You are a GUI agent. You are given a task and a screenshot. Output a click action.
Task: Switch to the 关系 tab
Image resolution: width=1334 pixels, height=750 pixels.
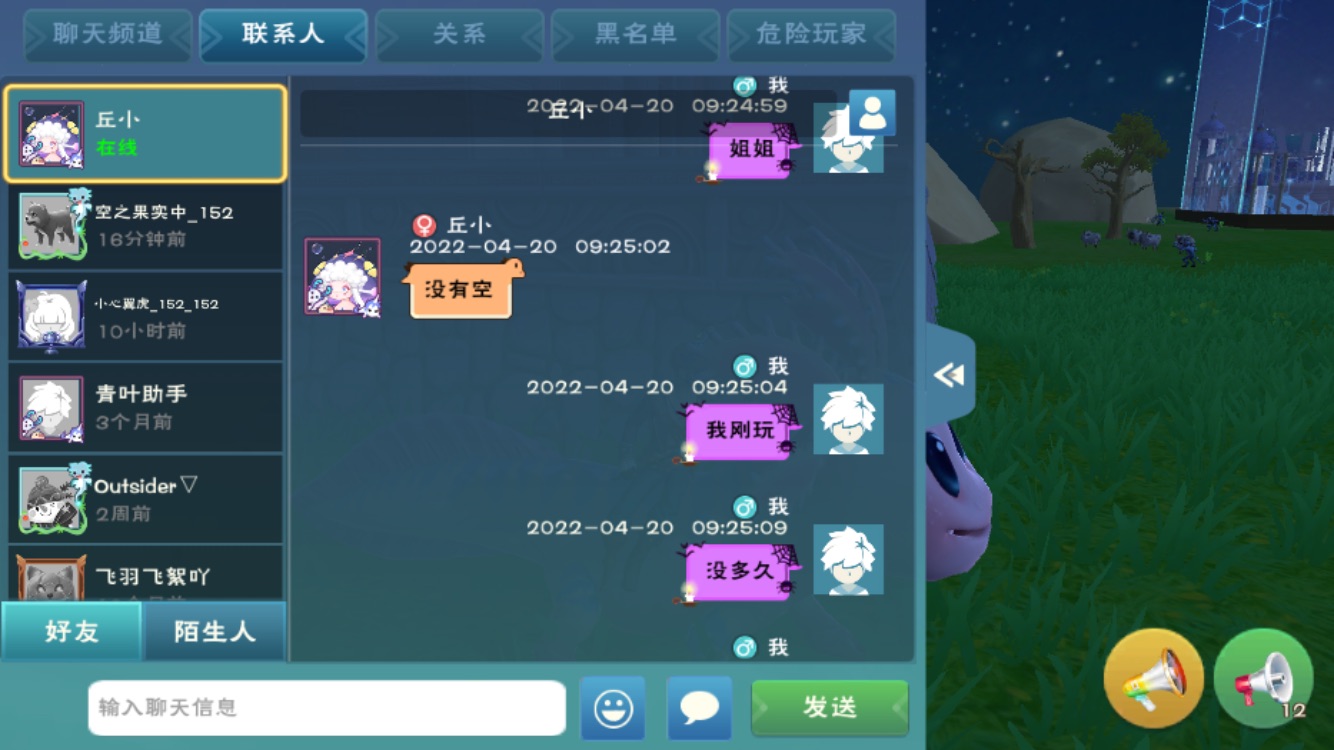(x=459, y=35)
